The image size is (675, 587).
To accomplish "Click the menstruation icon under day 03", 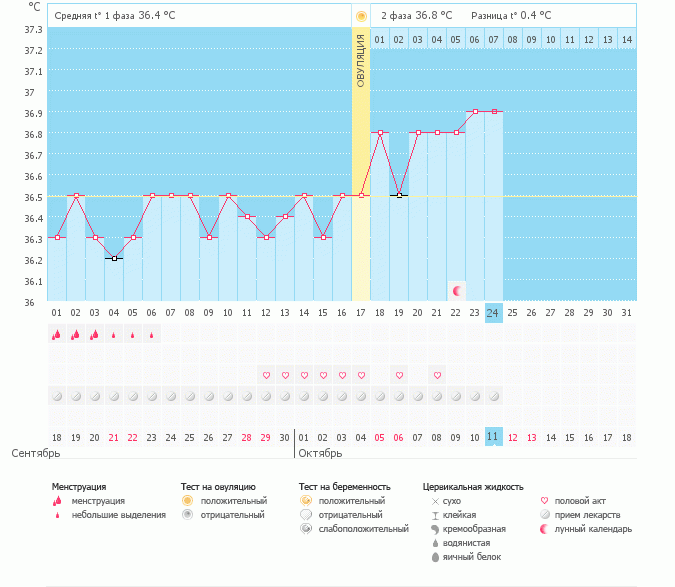I will tap(94, 334).
